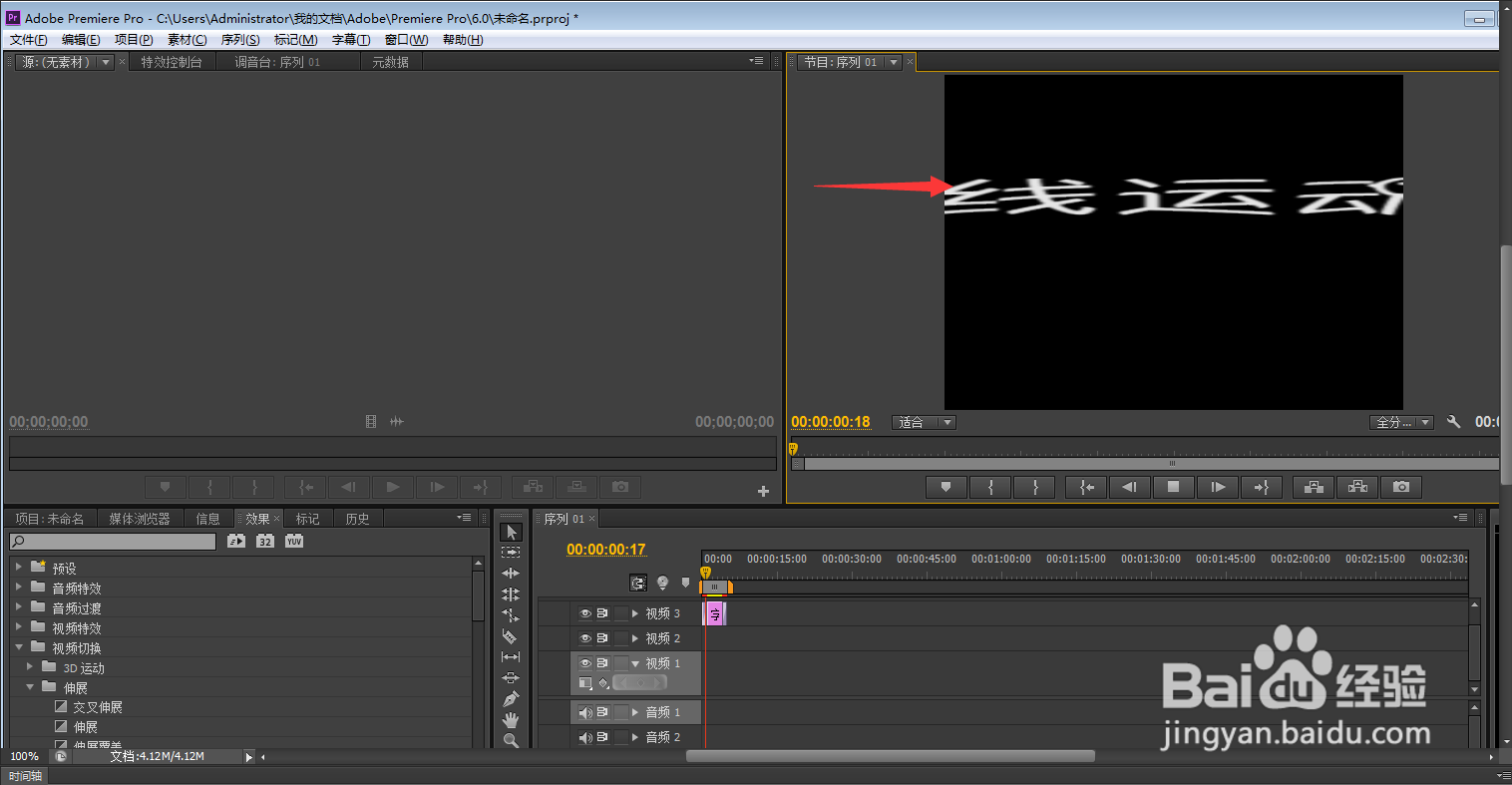
Task: Collapse the 视频切换 folder
Action: click(19, 646)
